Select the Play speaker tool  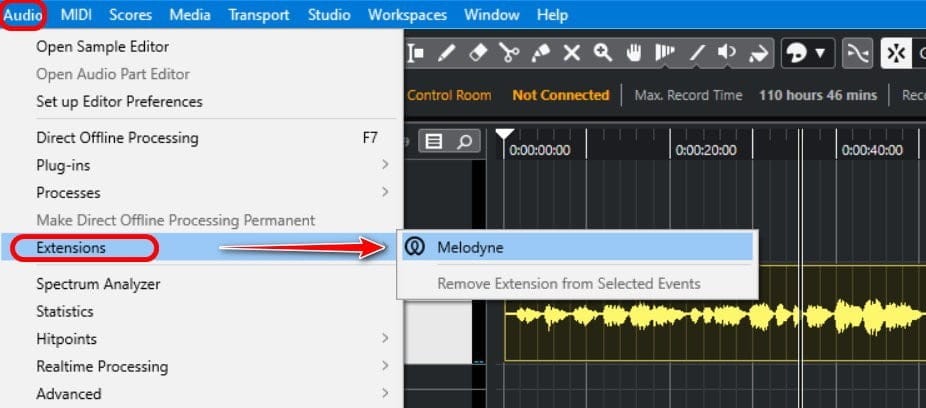727,54
